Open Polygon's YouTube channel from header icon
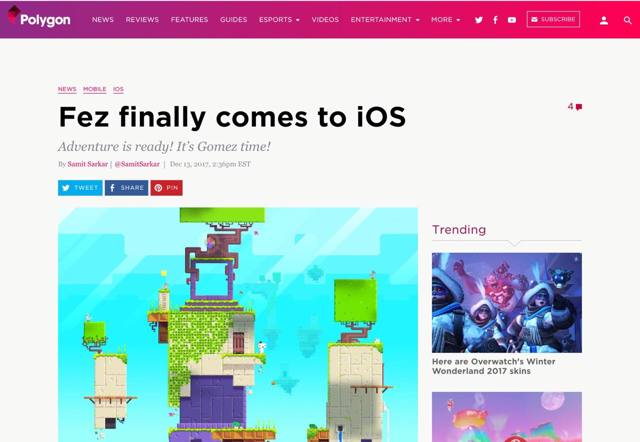Image resolution: width=640 pixels, height=442 pixels. click(x=512, y=20)
